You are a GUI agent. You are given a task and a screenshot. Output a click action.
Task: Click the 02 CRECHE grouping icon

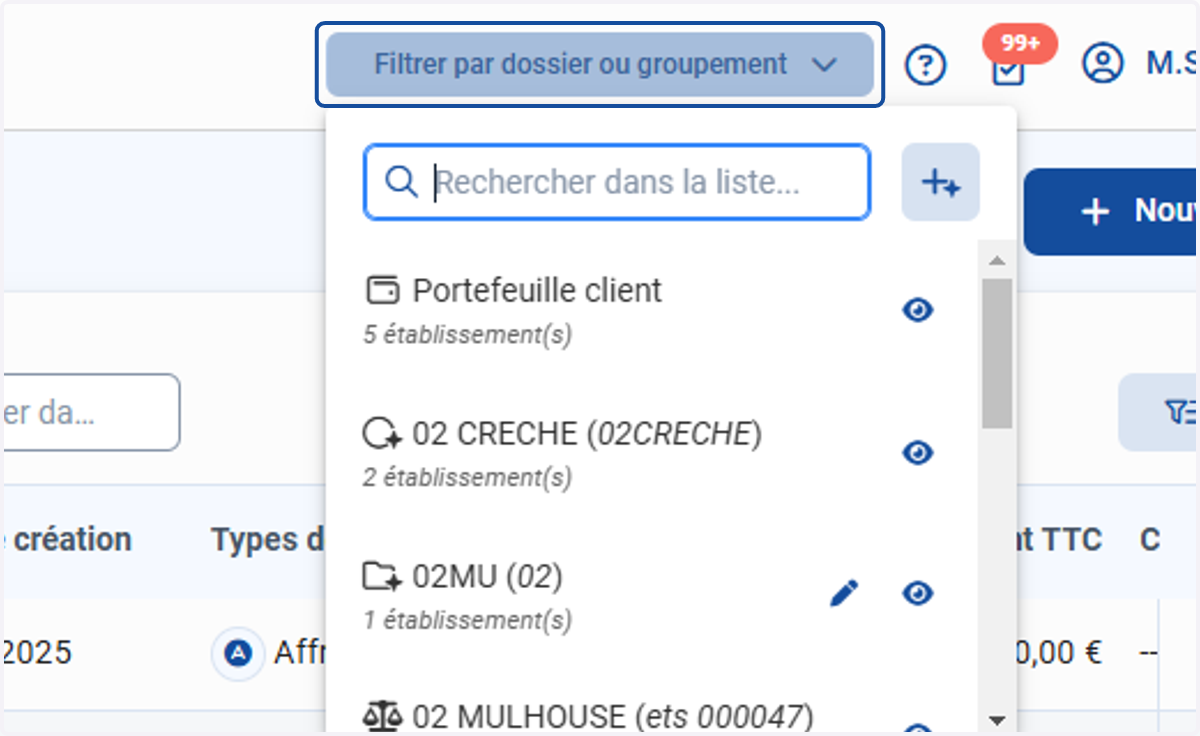pos(381,434)
